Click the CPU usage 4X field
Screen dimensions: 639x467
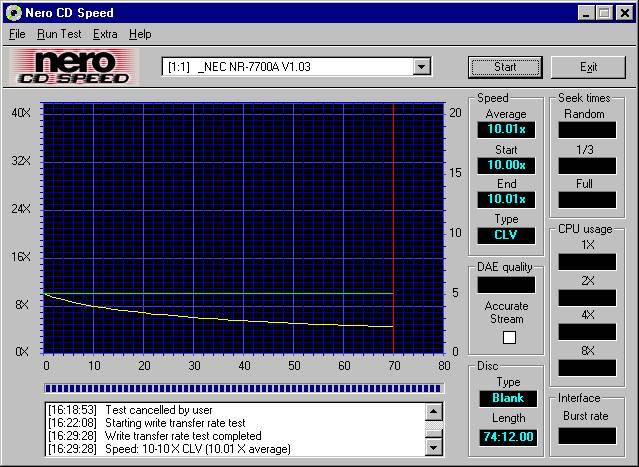click(x=587, y=332)
